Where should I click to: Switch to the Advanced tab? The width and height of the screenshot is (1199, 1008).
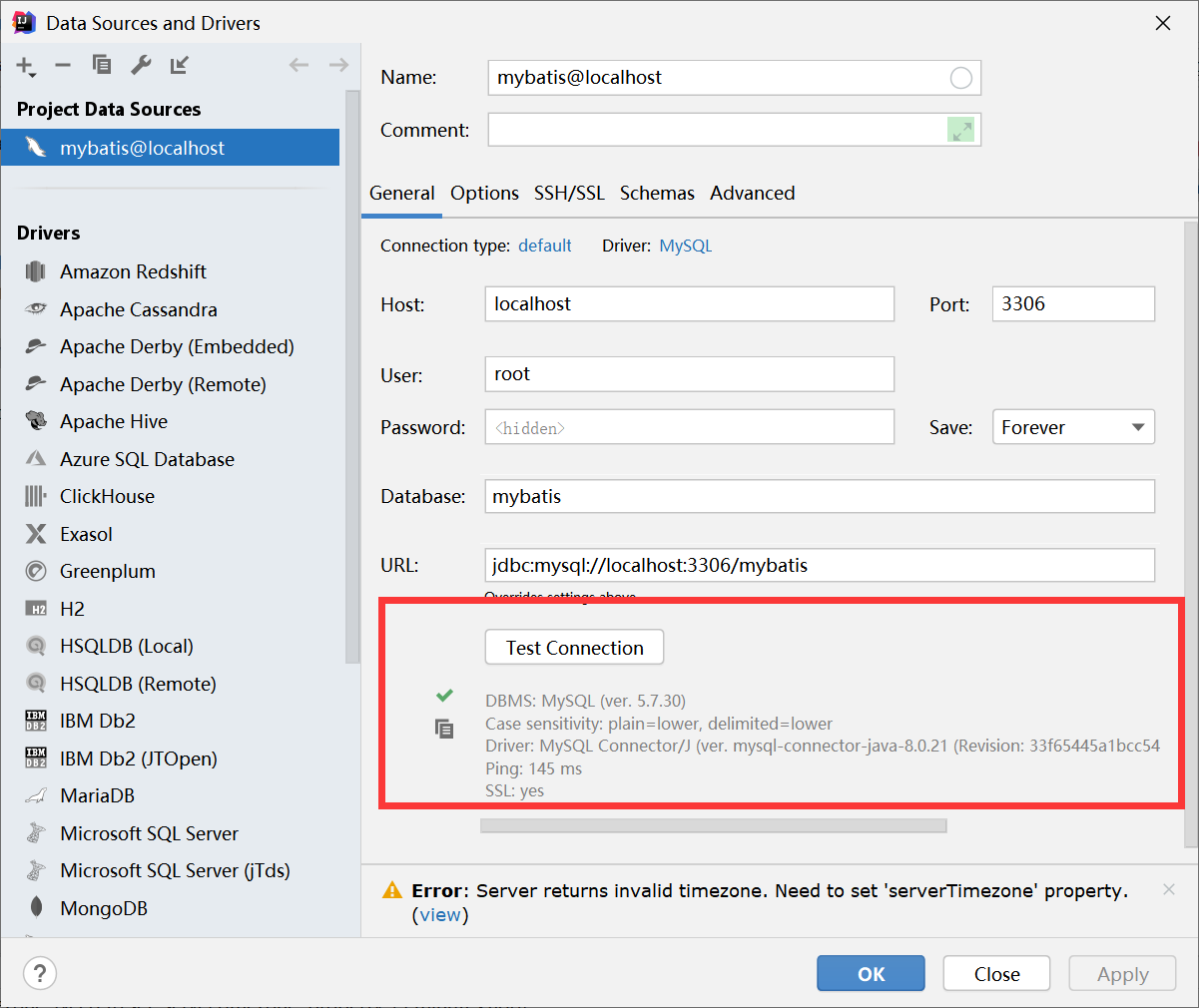(x=753, y=194)
